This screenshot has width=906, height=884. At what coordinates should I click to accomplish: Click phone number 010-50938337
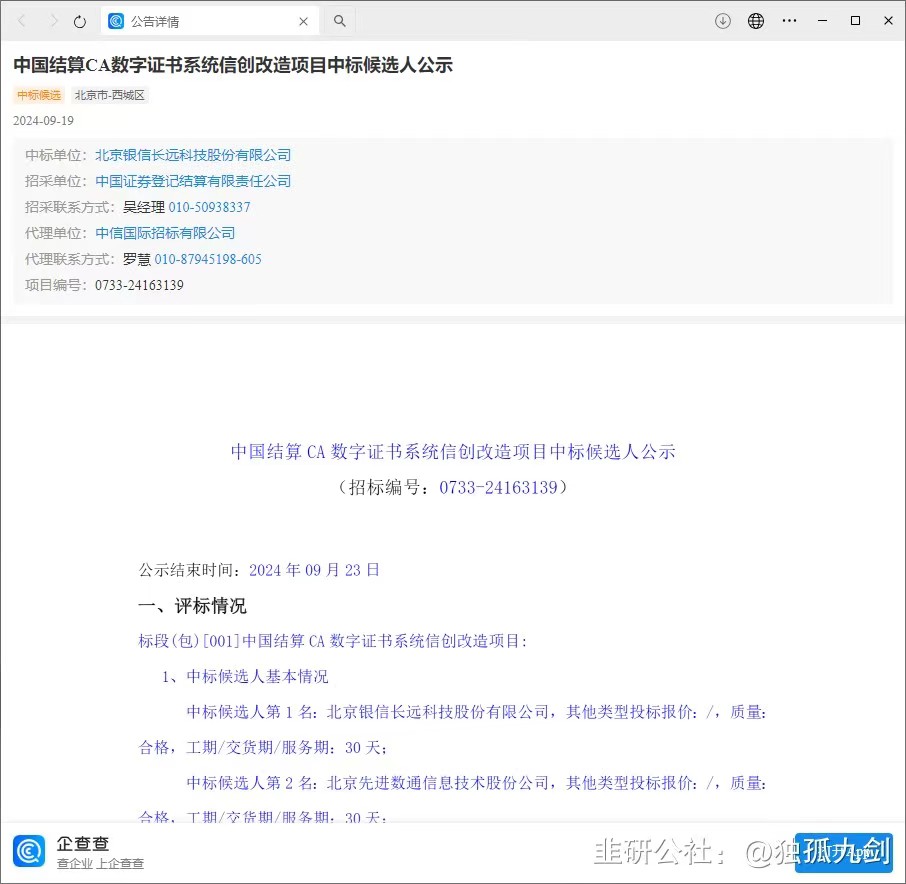[210, 207]
